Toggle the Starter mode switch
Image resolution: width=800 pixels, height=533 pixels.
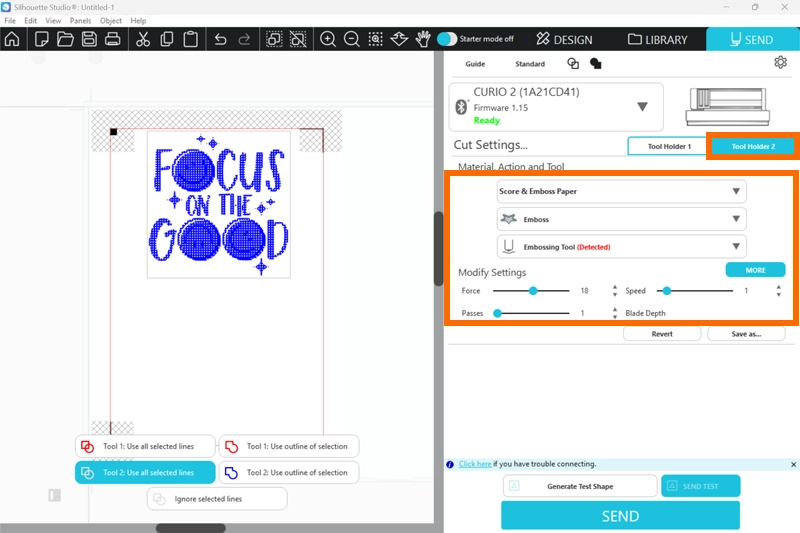(447, 39)
